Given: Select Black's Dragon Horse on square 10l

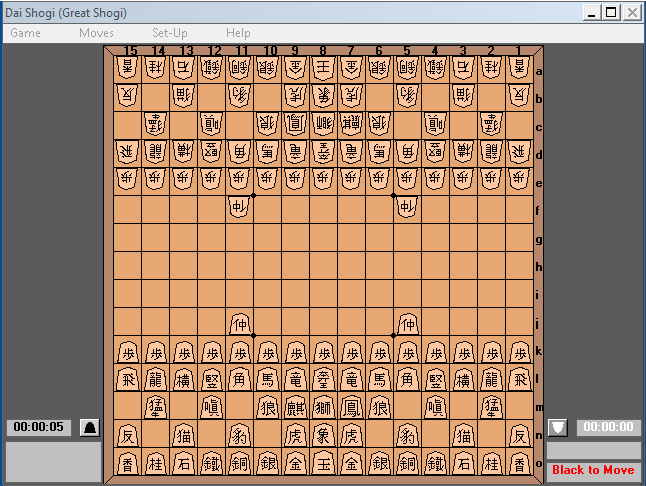Looking at the screenshot, I should click(x=267, y=380).
